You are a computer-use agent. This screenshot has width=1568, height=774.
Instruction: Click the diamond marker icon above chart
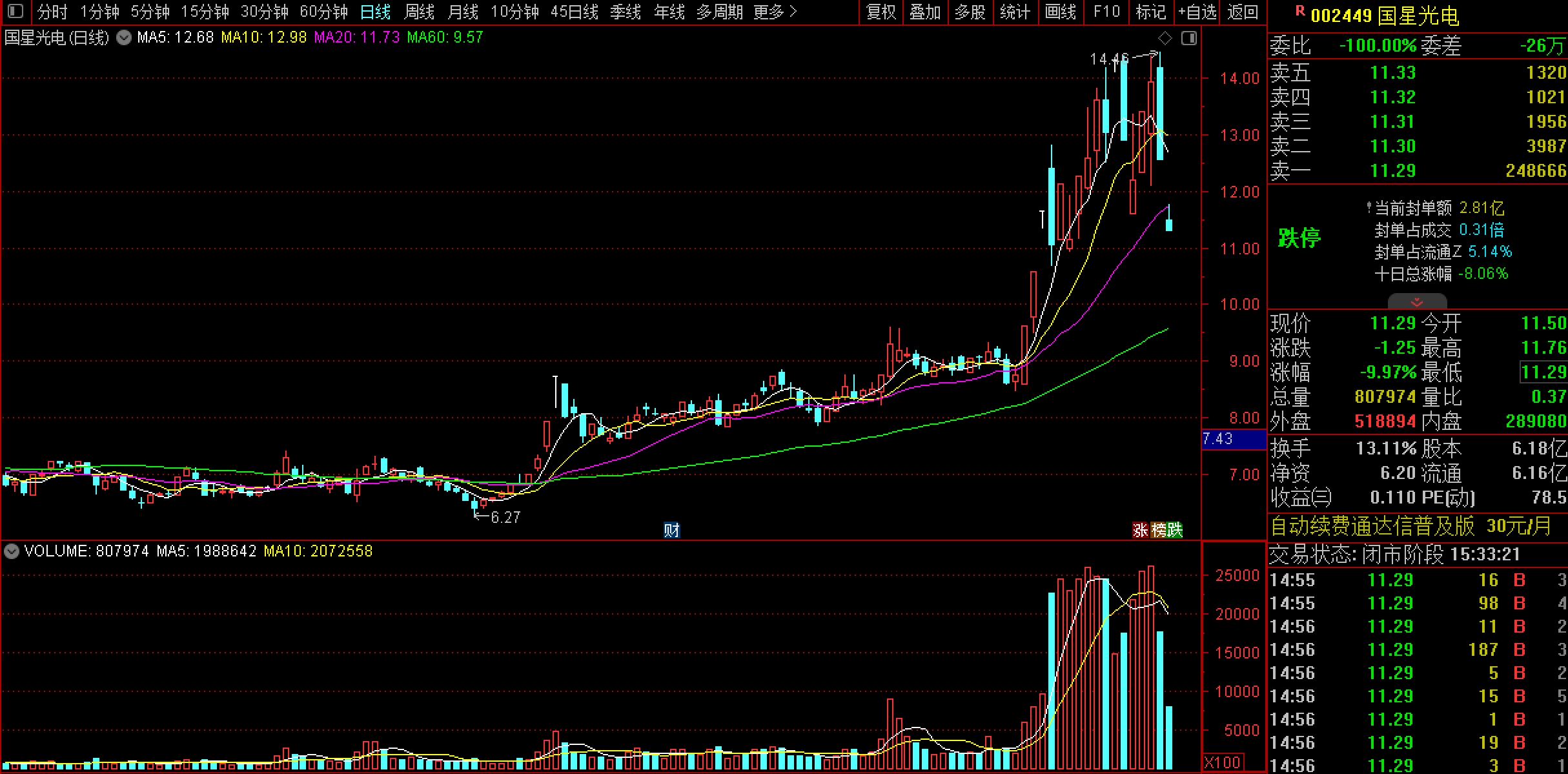[1165, 38]
